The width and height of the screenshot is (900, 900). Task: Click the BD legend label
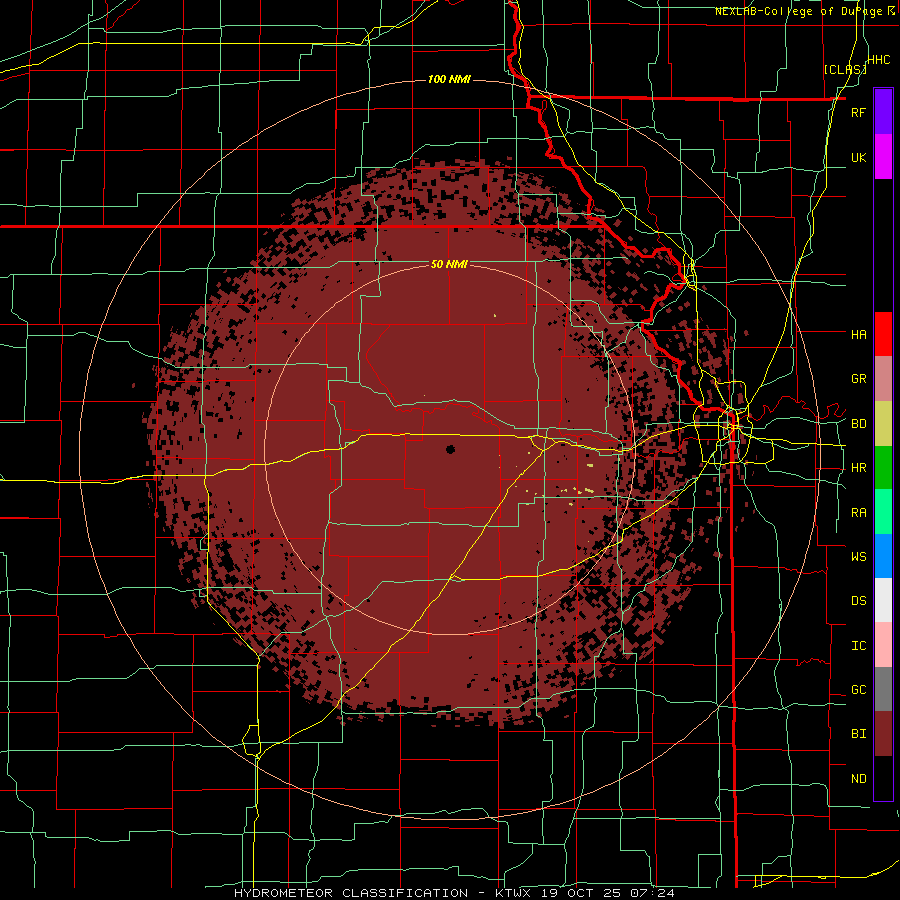tap(858, 424)
